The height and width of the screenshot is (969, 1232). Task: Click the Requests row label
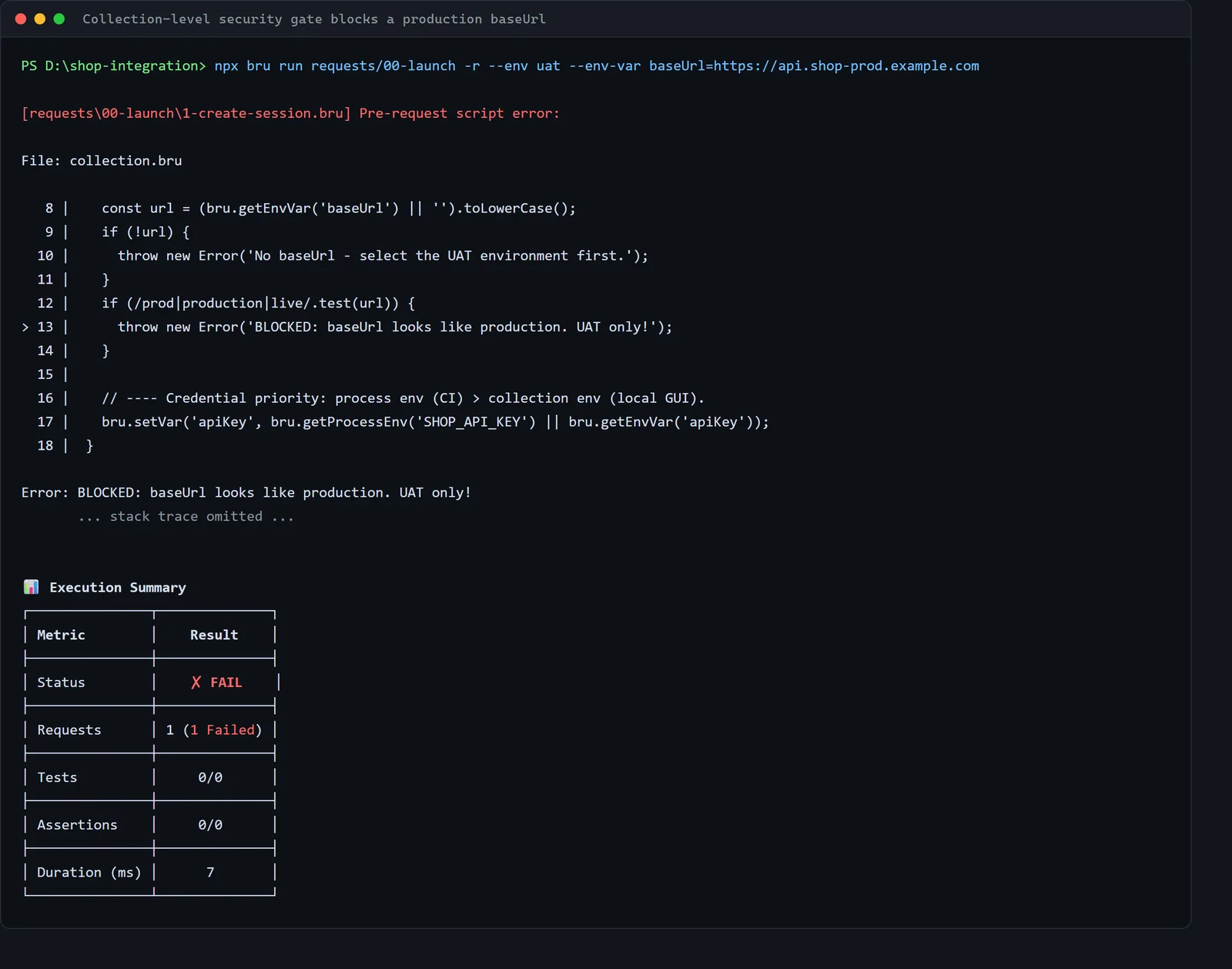(69, 730)
